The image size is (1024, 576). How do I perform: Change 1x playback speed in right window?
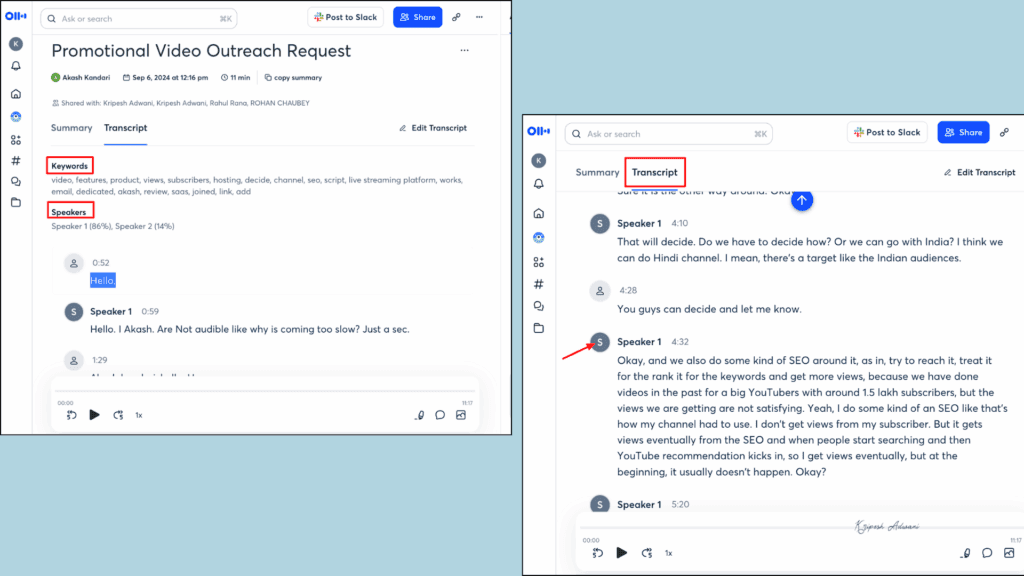[668, 553]
